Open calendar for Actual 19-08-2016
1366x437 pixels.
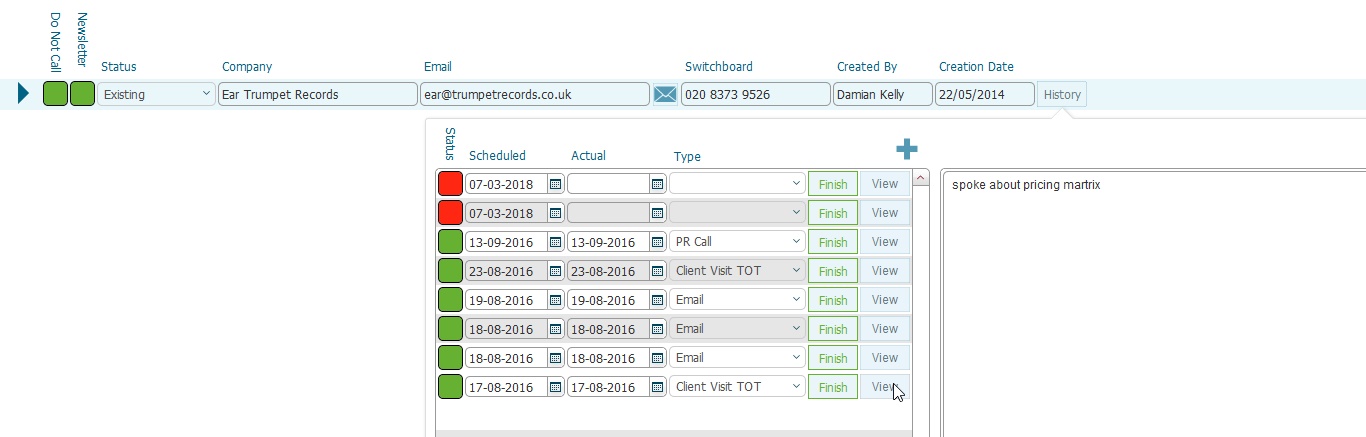click(657, 300)
